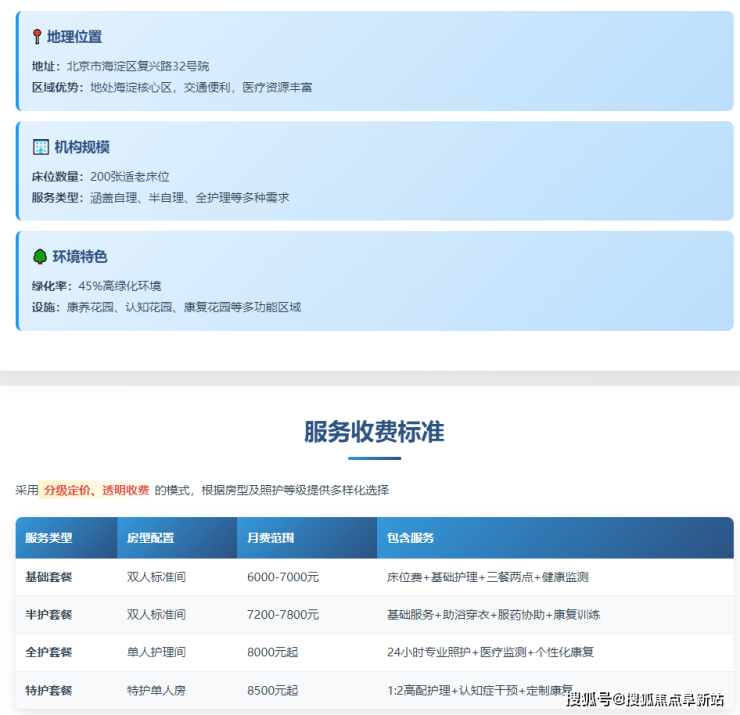Select the 全护套餐 table row label
The height and width of the screenshot is (715, 740).
pyautogui.click(x=49, y=652)
